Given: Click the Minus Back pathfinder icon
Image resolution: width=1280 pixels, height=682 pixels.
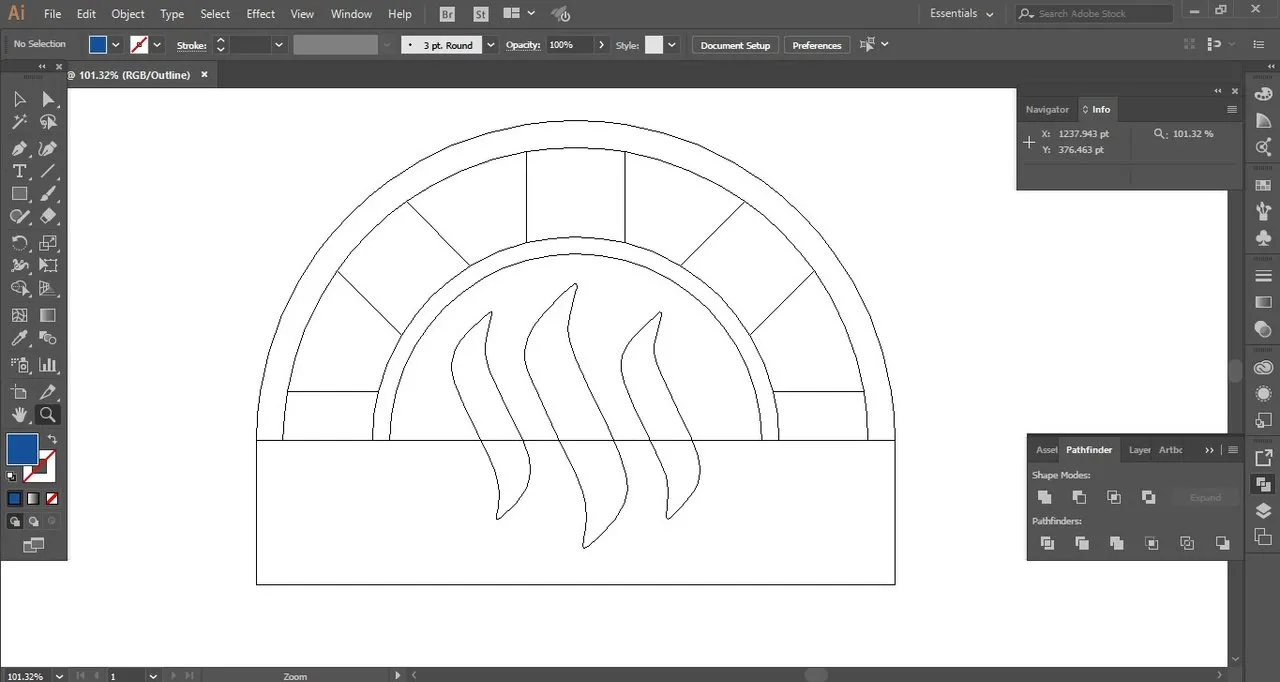Looking at the screenshot, I should [x=1222, y=543].
